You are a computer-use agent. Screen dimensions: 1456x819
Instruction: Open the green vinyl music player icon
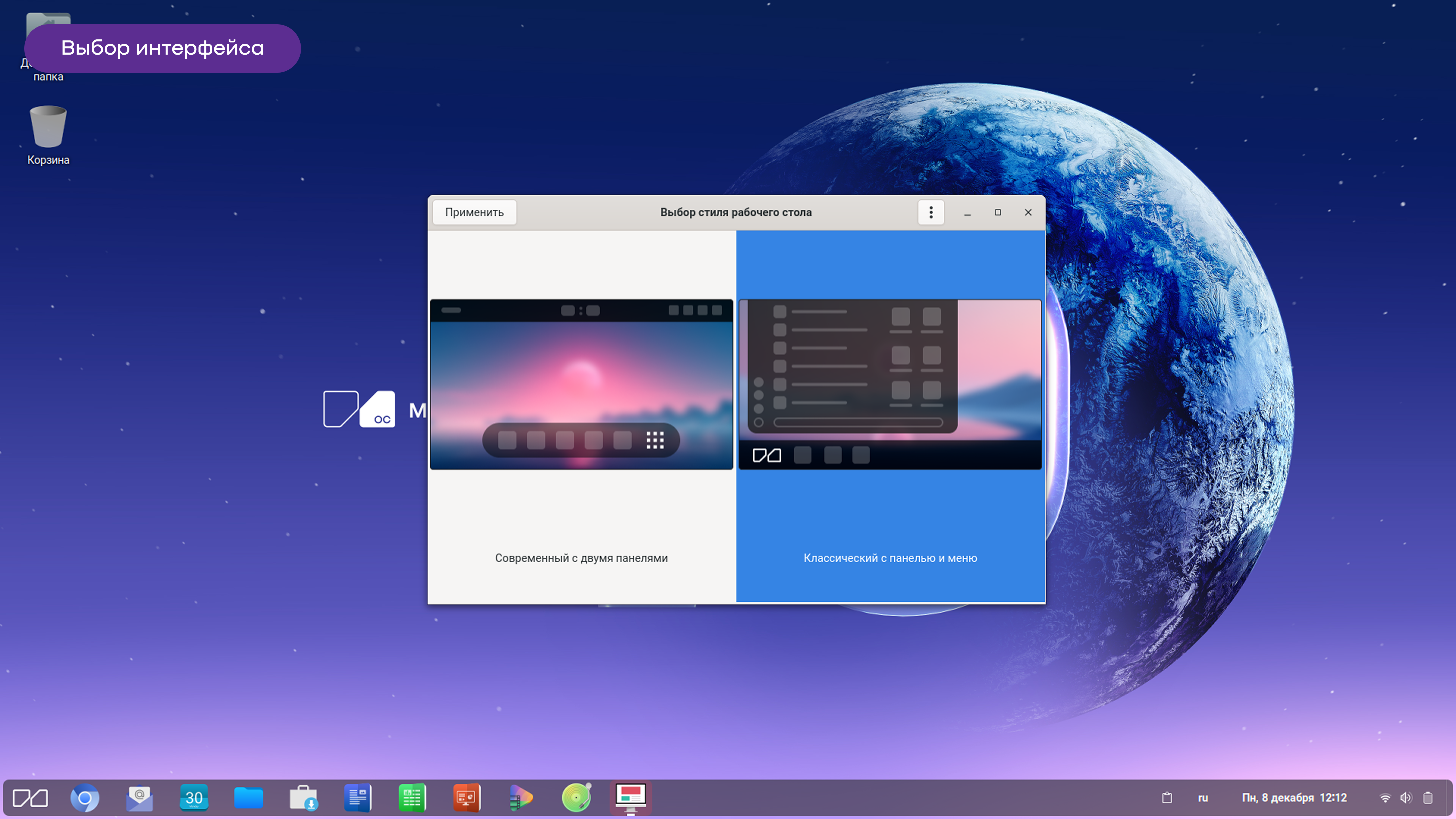tap(576, 798)
